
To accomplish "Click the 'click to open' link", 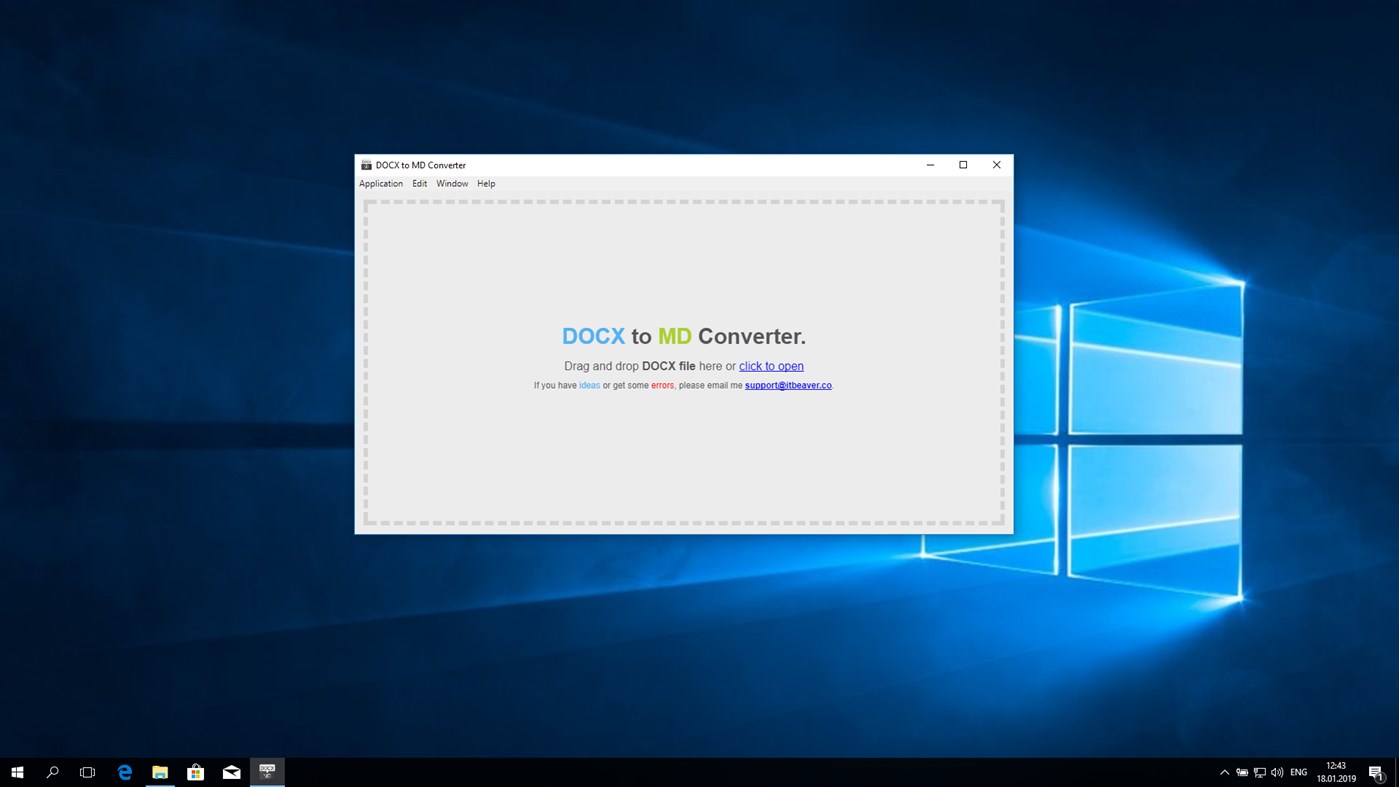I will click(x=771, y=365).
